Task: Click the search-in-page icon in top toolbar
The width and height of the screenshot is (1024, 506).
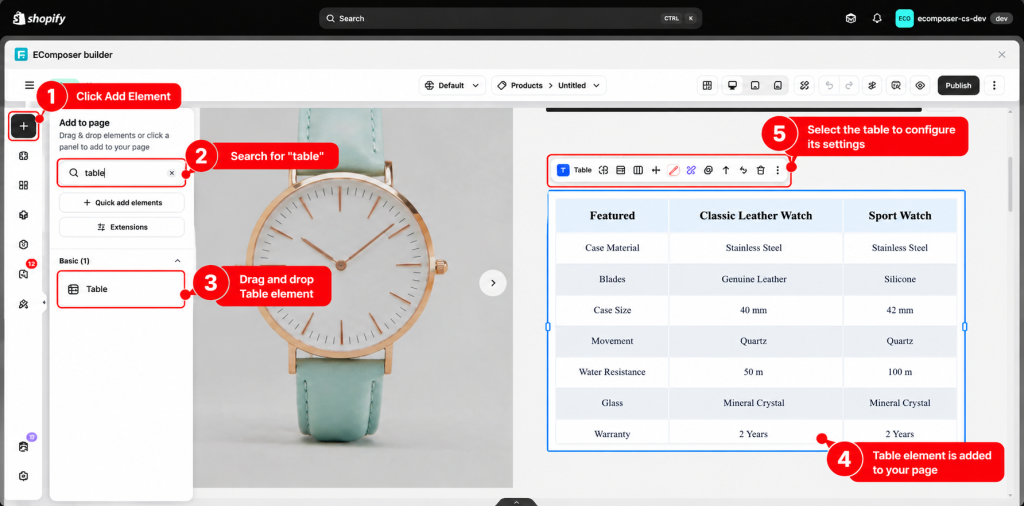Action: [897, 86]
